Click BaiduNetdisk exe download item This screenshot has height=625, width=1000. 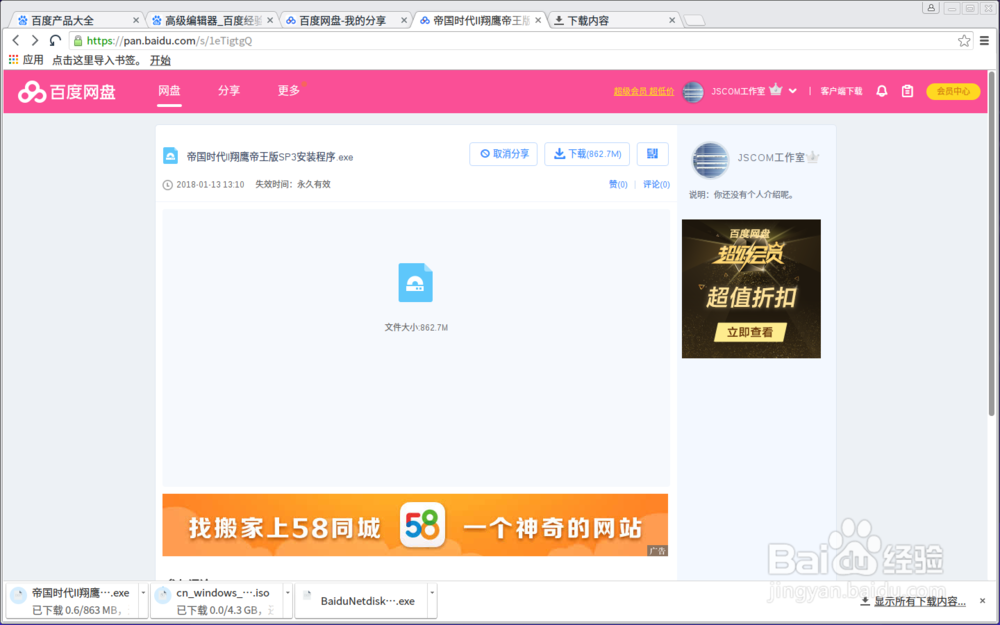pos(362,601)
